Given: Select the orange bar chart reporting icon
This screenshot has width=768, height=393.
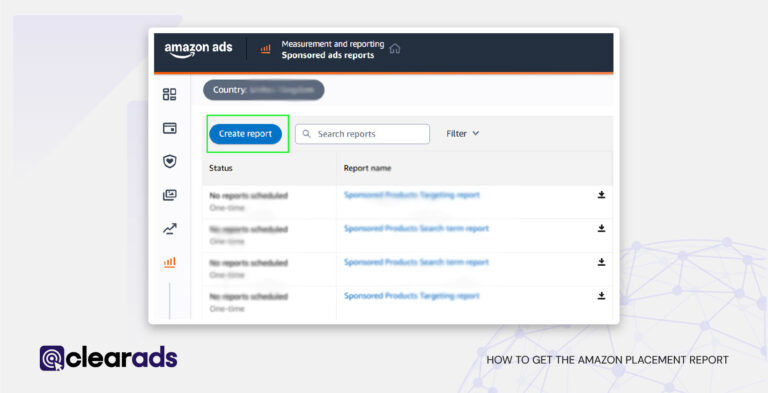Looking at the screenshot, I should click(x=169, y=263).
